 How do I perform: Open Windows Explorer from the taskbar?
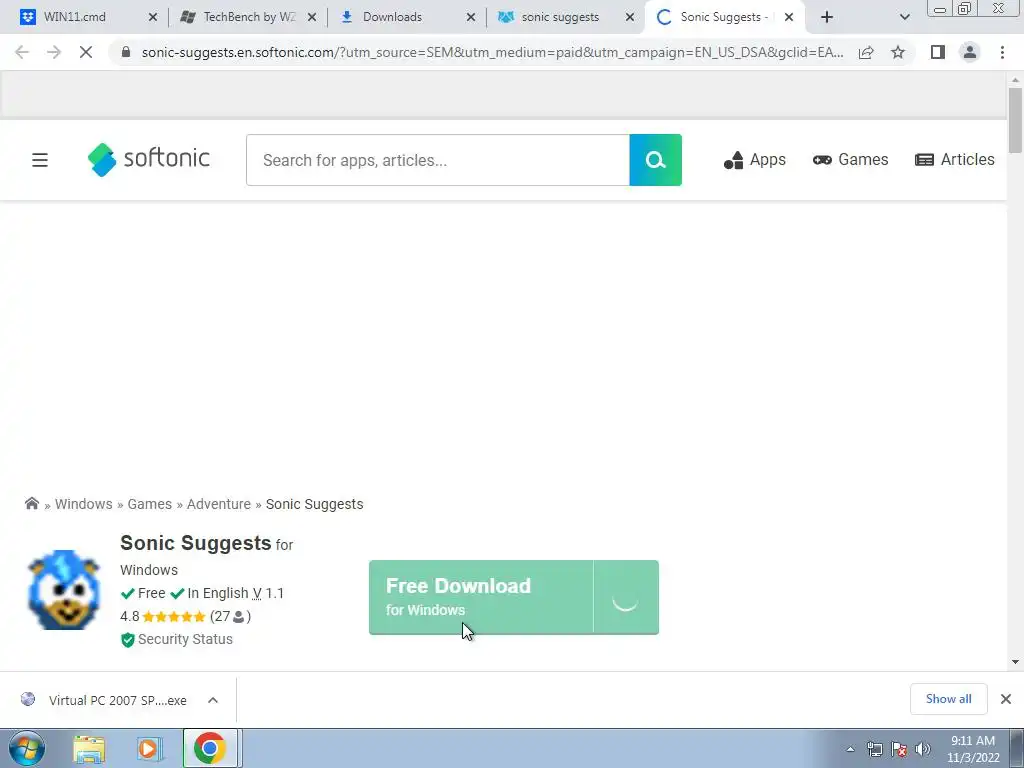(89, 748)
